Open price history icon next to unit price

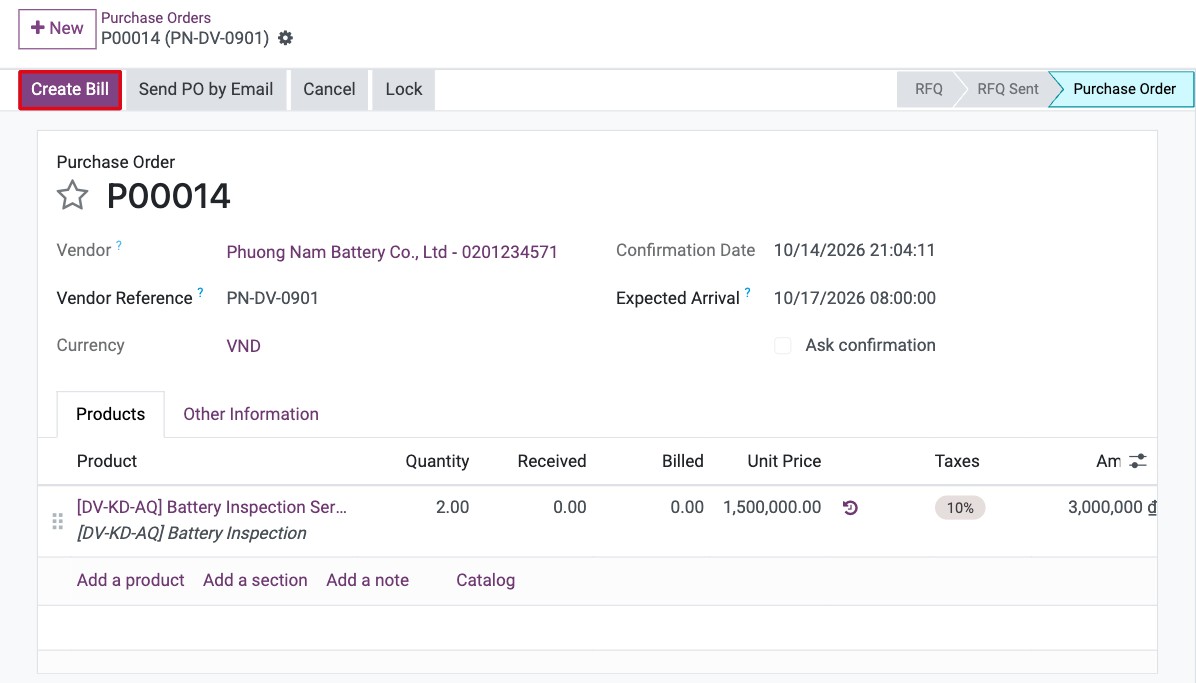[850, 507]
